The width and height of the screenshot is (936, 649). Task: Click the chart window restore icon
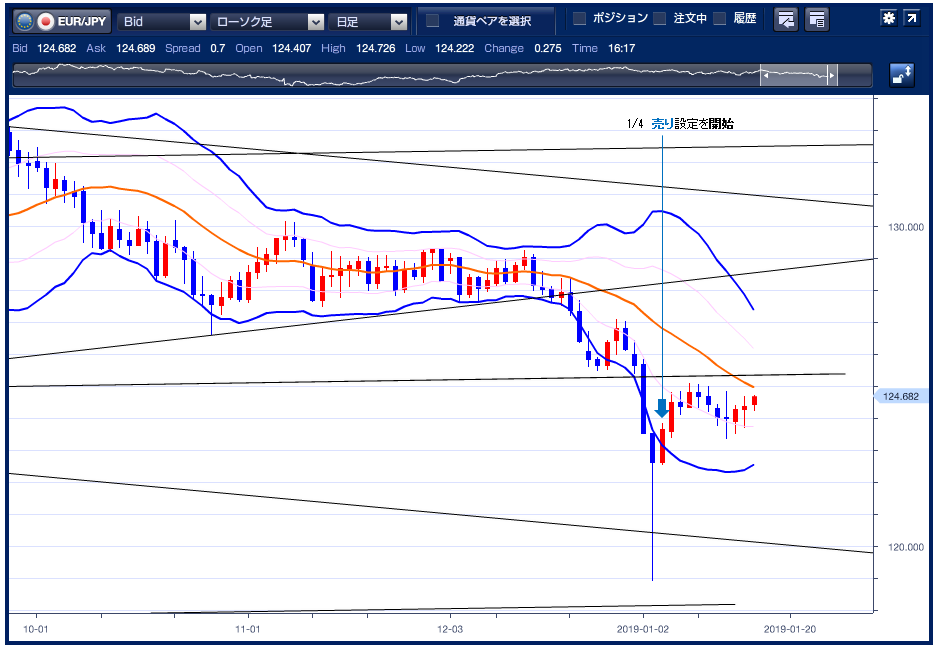coord(786,19)
